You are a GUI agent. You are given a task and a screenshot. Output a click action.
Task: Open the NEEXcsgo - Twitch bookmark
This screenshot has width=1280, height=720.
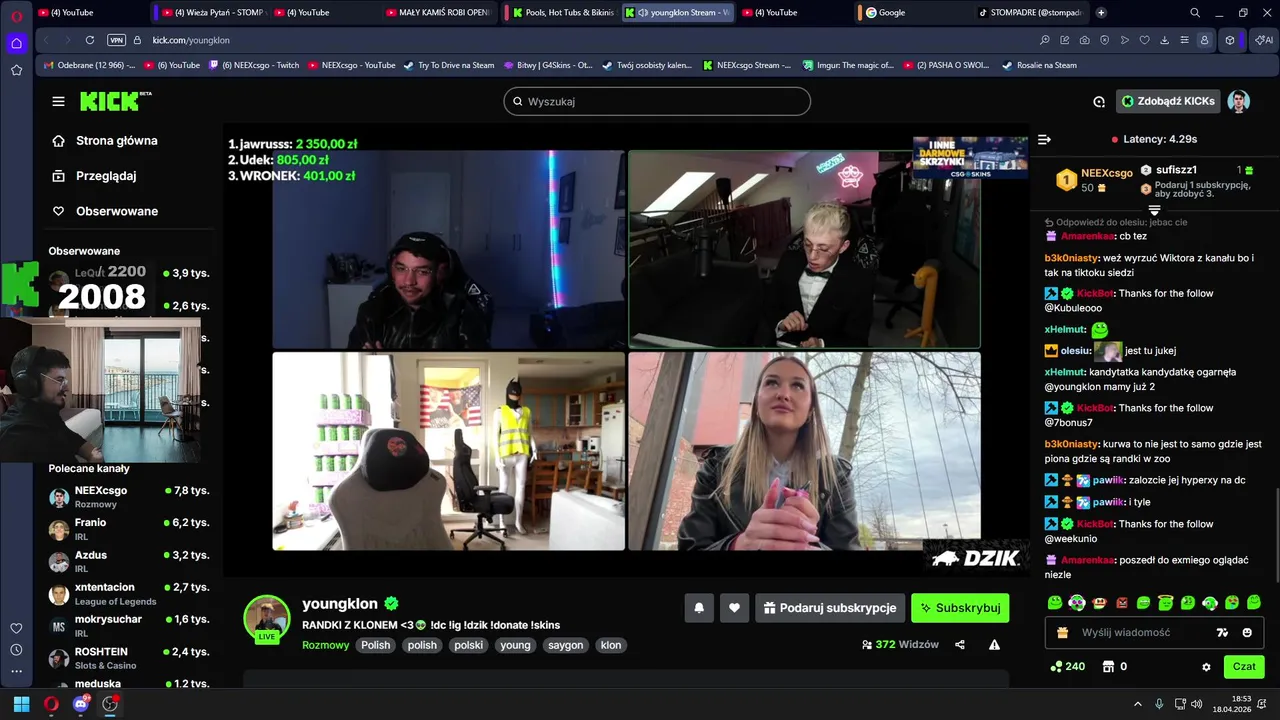click(253, 65)
